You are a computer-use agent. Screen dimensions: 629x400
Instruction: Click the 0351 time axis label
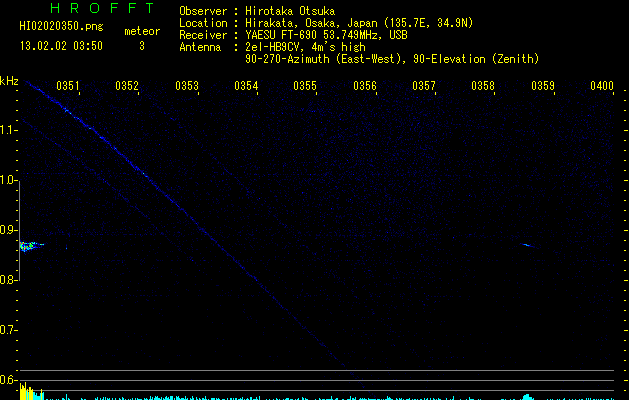(67, 86)
